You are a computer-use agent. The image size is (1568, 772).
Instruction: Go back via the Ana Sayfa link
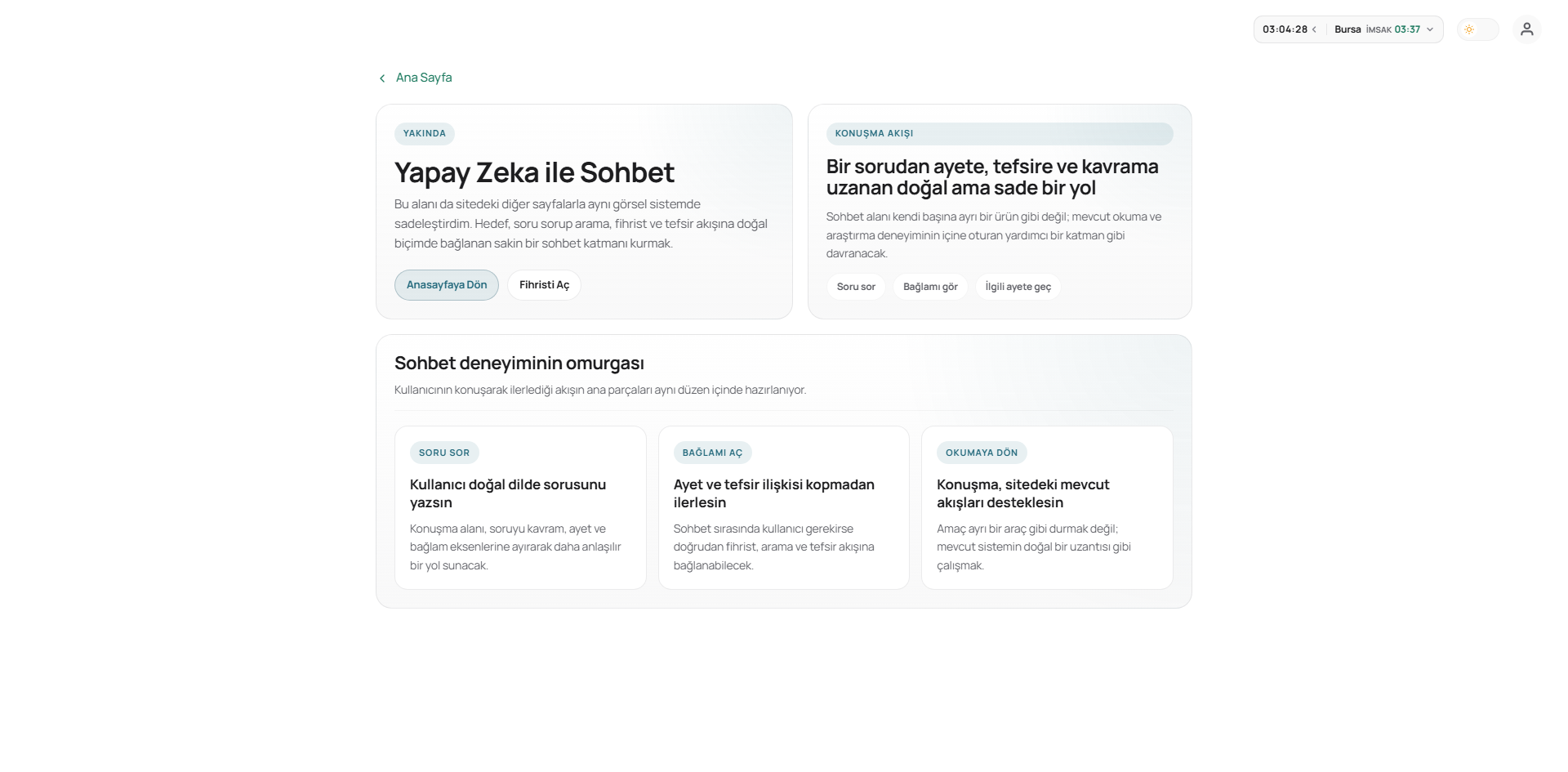click(x=424, y=78)
